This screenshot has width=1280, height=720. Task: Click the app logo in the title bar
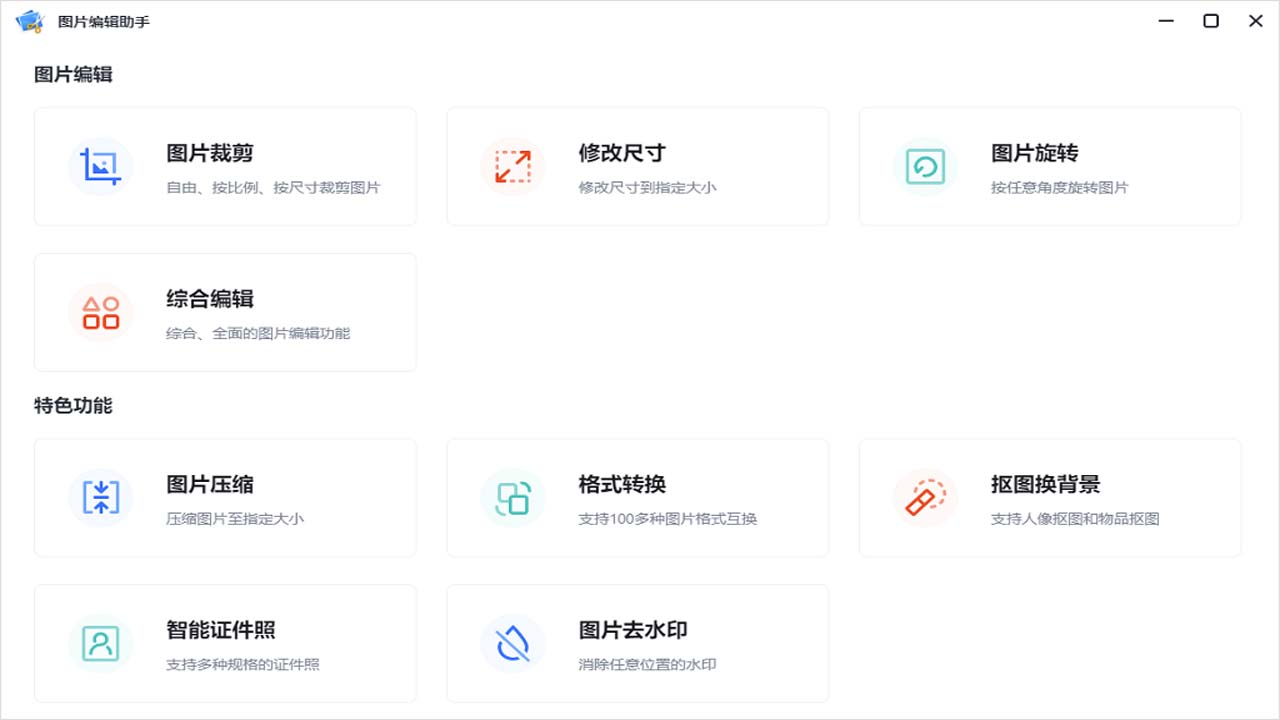coord(29,20)
